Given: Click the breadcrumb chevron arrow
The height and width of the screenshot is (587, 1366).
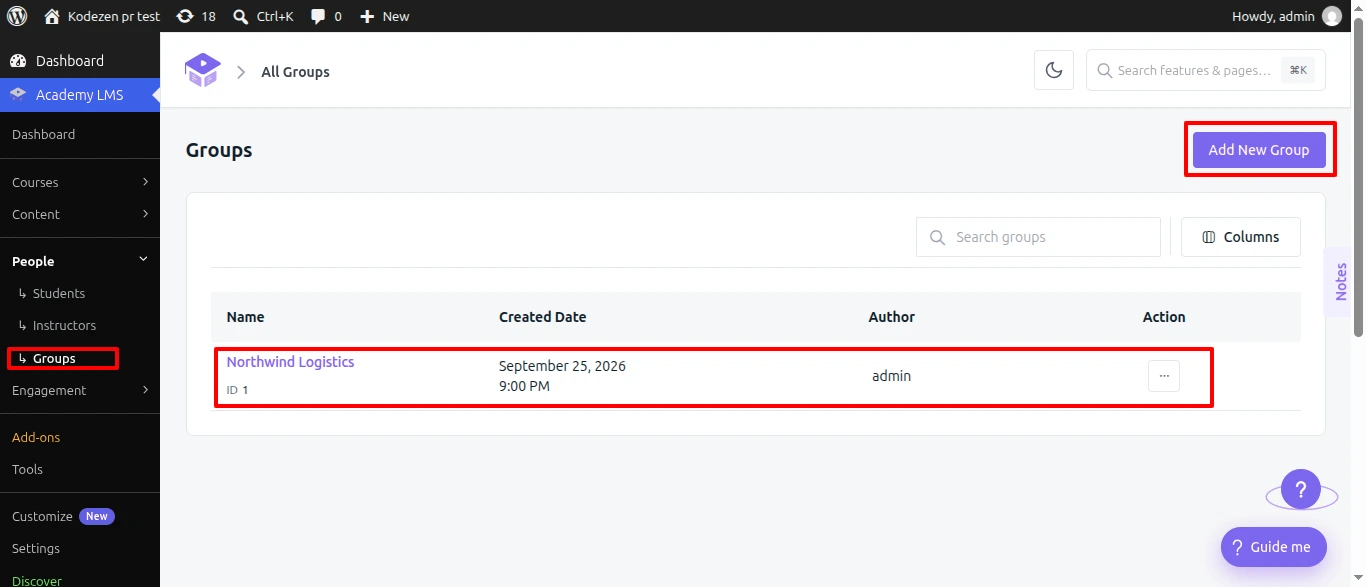Looking at the screenshot, I should coord(241,72).
